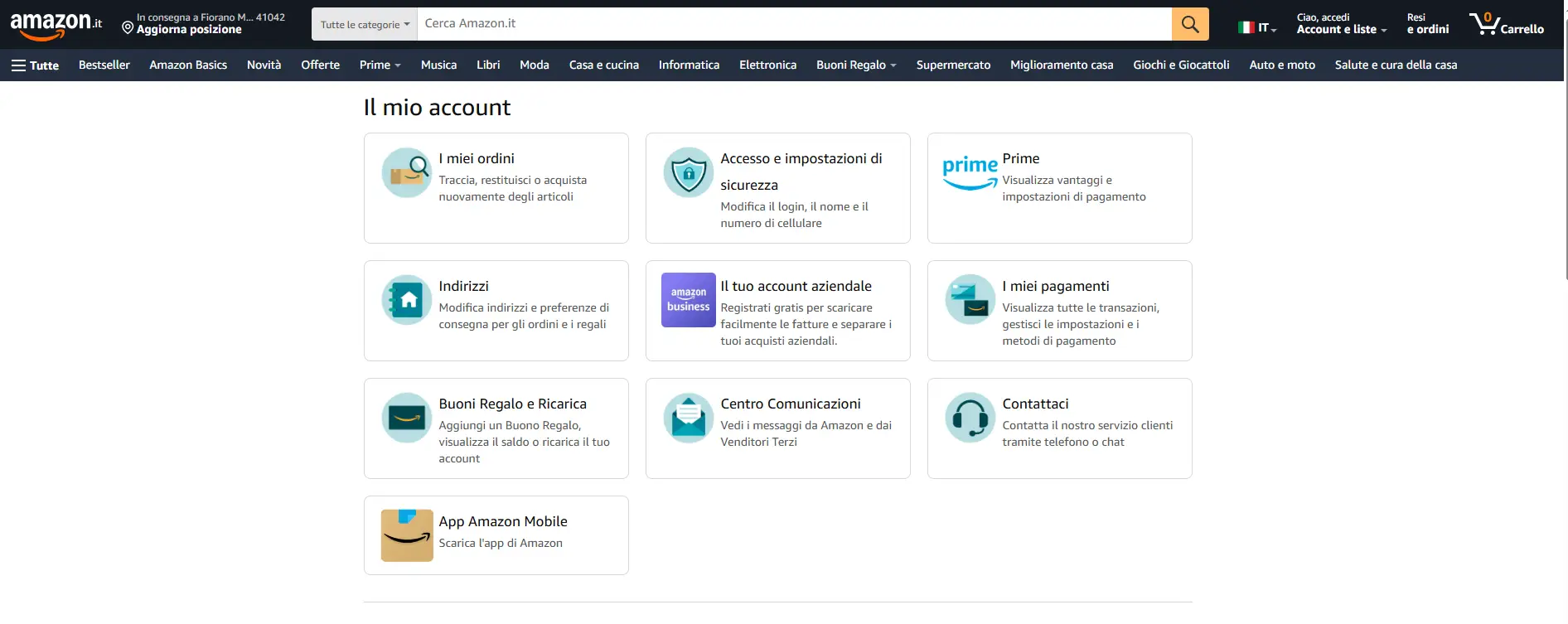Open the Tutte le categorie dropdown

point(365,25)
